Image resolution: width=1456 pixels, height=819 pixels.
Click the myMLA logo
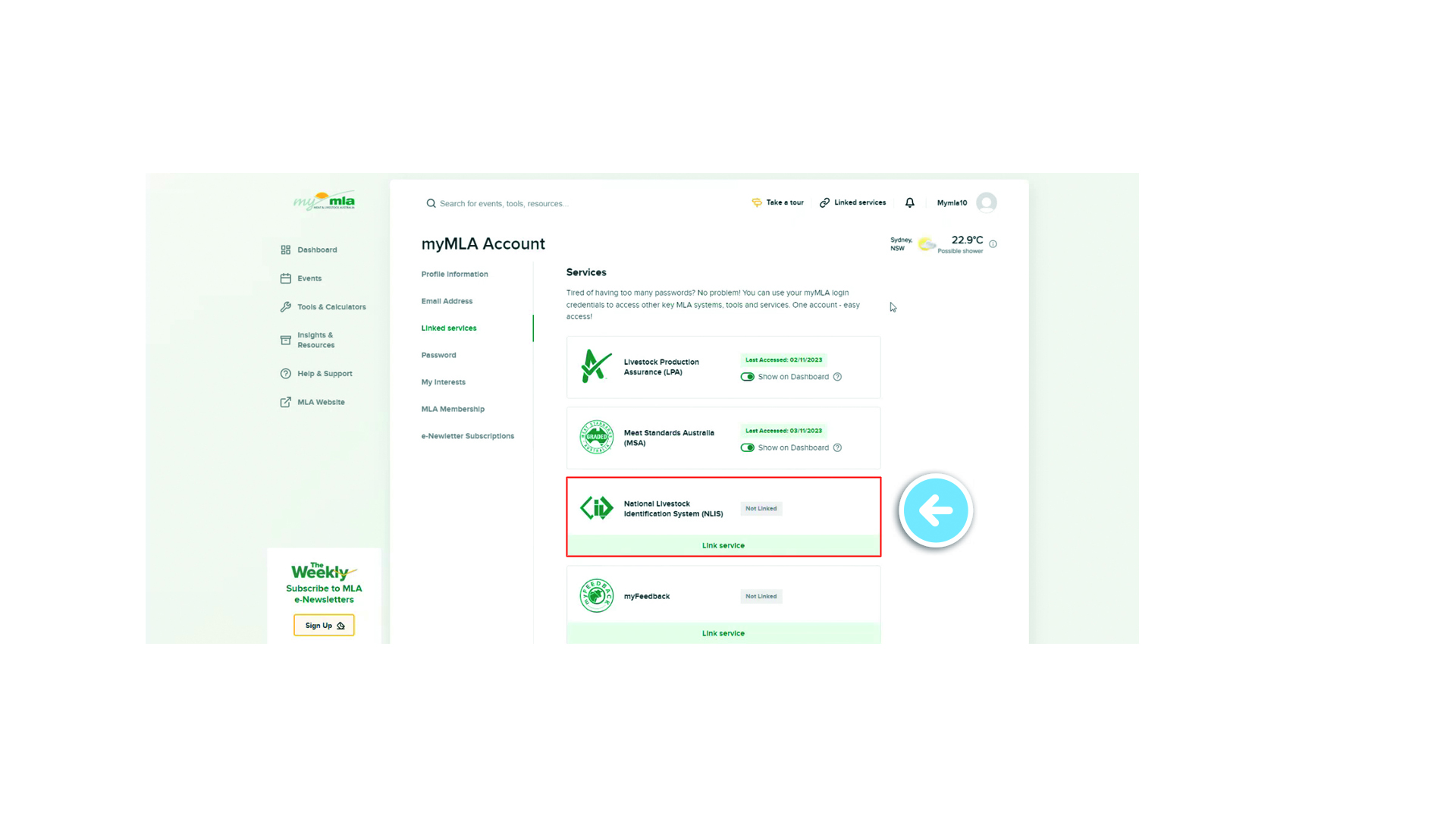pos(325,201)
